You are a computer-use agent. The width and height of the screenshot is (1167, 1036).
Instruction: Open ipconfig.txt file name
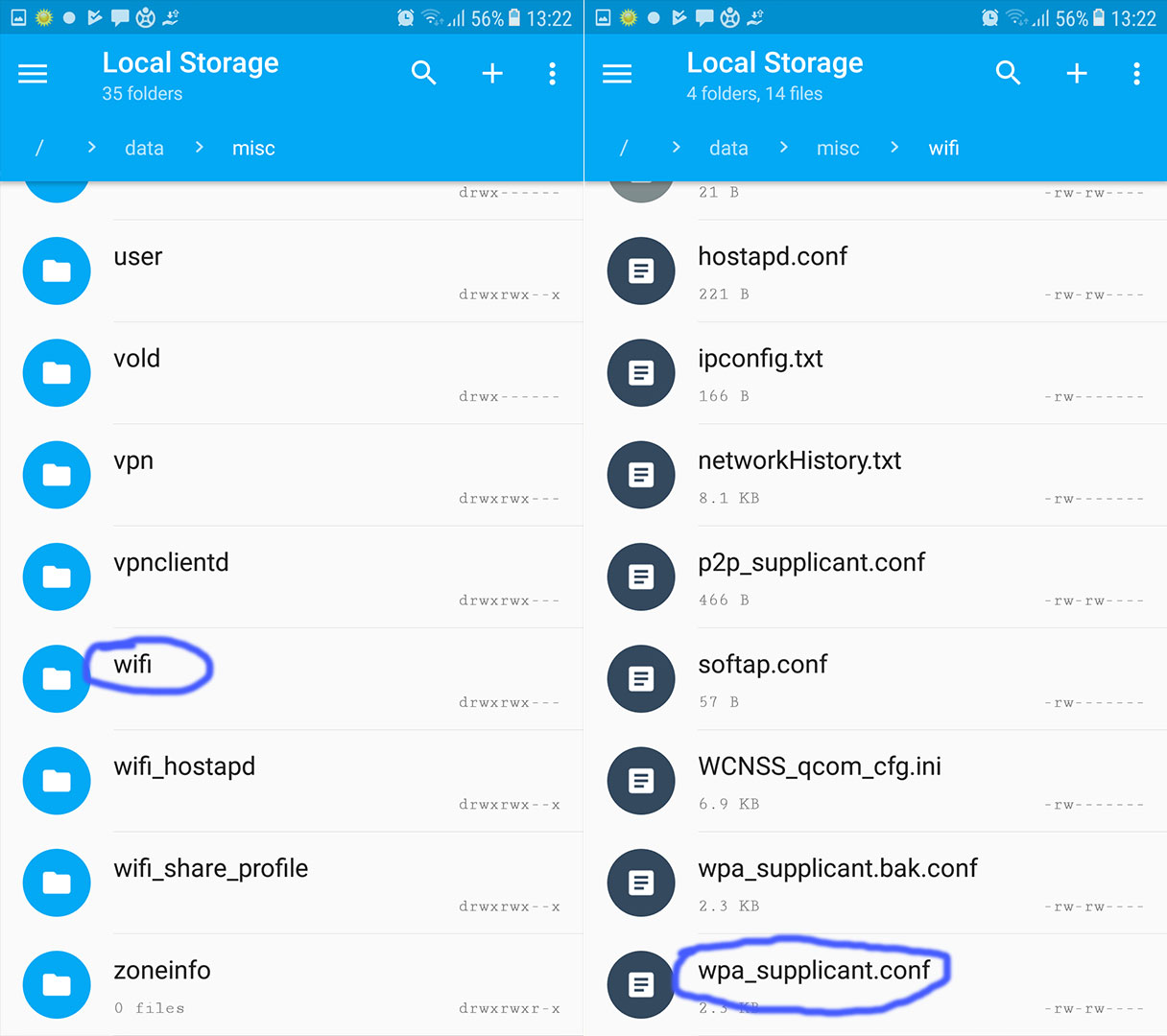[761, 359]
